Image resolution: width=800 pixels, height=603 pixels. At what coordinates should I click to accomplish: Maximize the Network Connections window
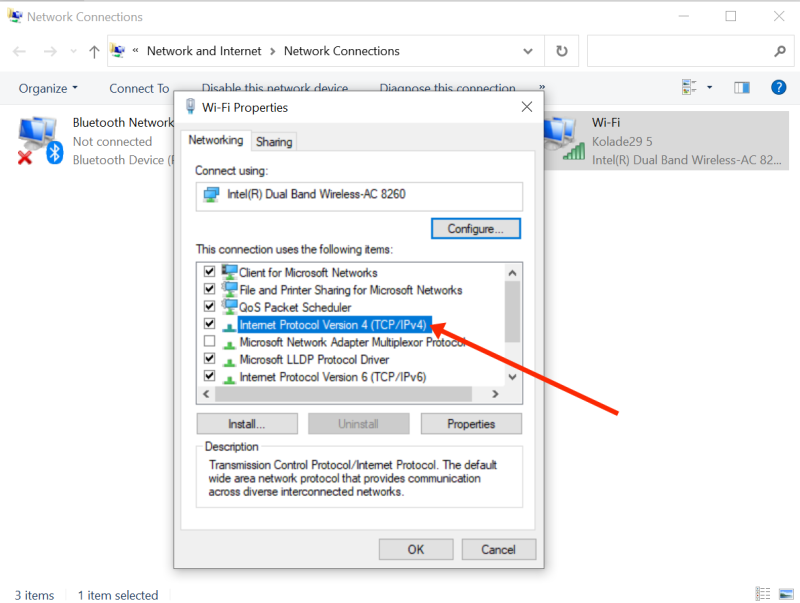tap(731, 16)
